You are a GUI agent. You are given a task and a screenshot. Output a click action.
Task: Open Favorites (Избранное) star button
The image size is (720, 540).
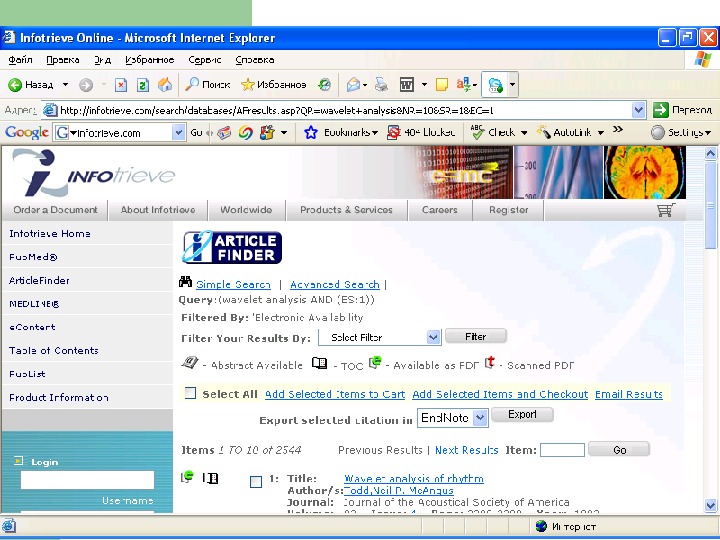click(274, 84)
